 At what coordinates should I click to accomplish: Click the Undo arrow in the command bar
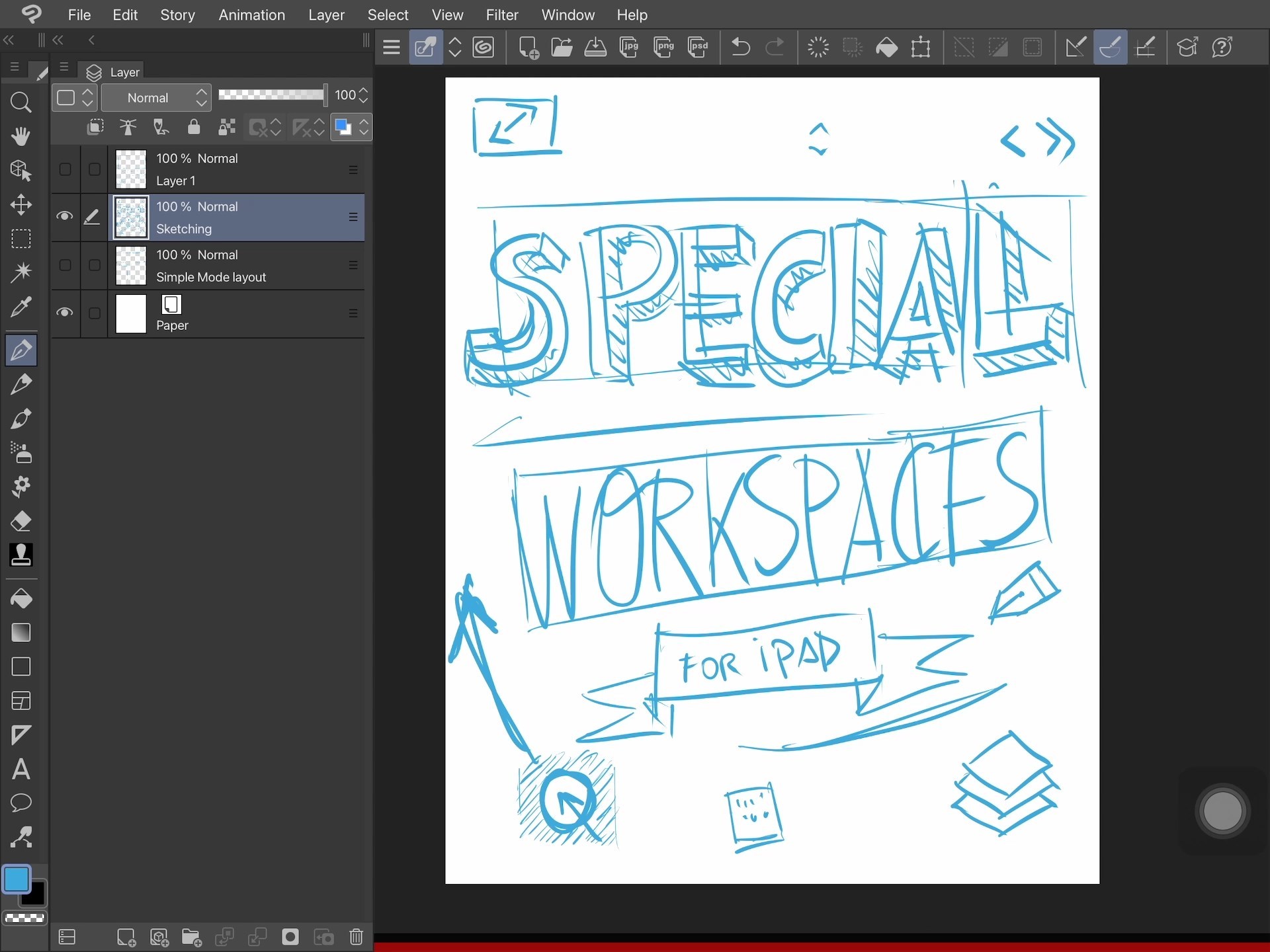click(x=740, y=47)
